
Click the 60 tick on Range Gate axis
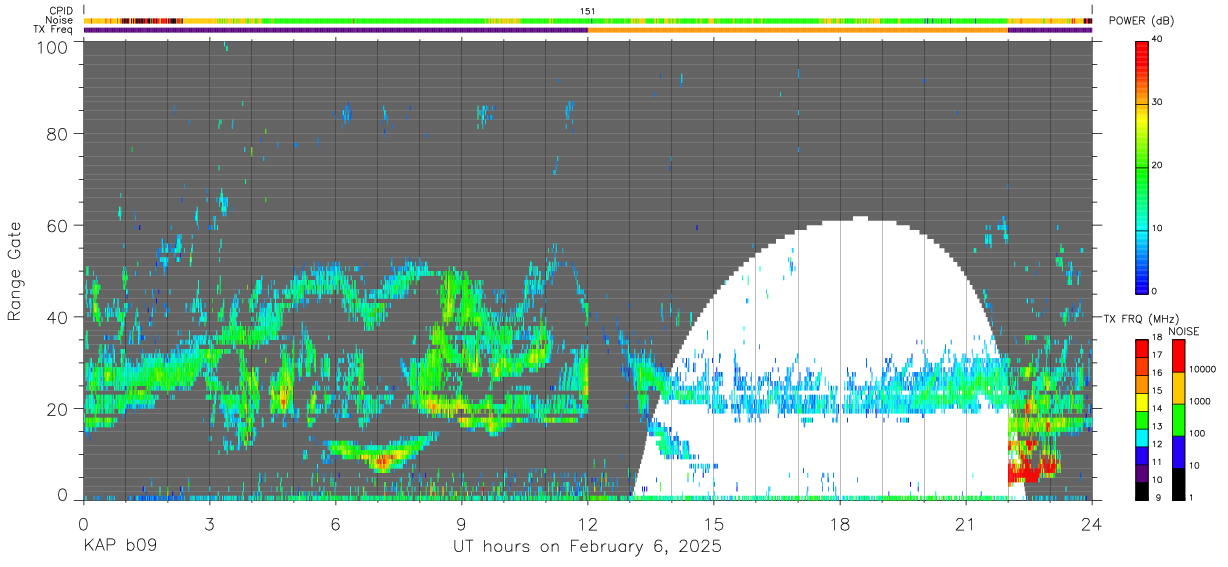click(58, 225)
